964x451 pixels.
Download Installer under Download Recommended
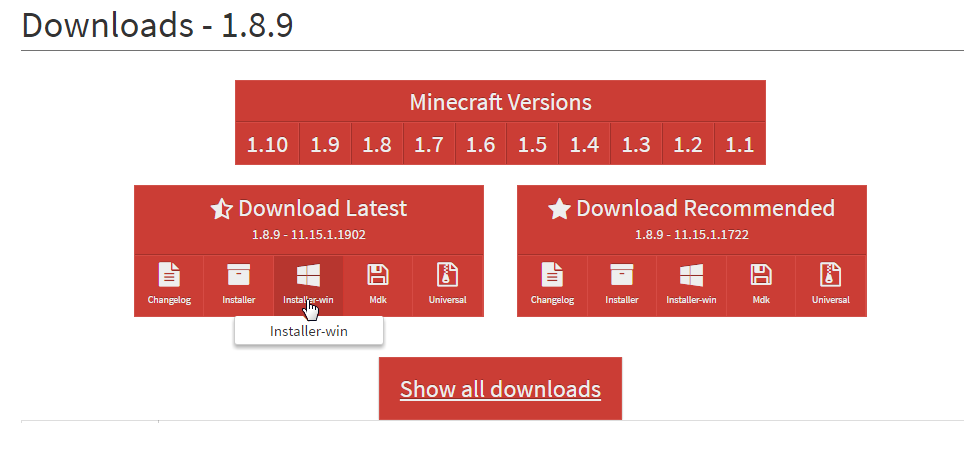pos(622,286)
